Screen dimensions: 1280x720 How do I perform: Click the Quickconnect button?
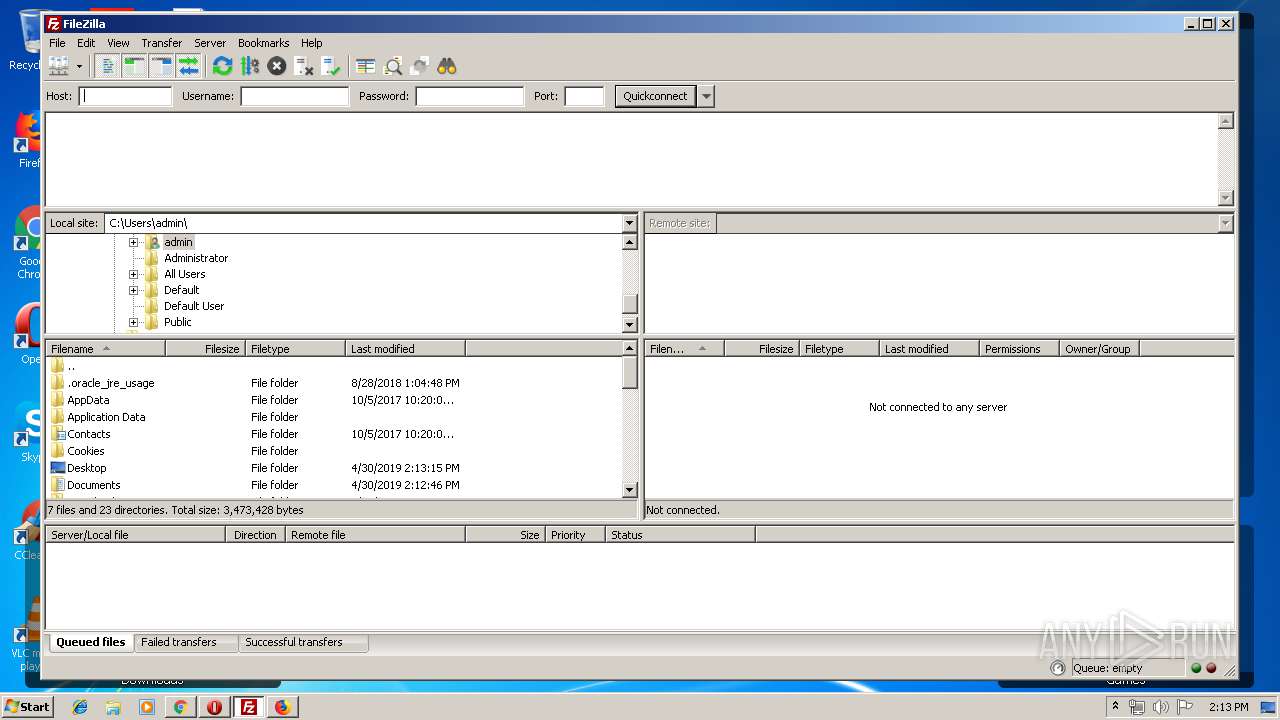coord(655,96)
